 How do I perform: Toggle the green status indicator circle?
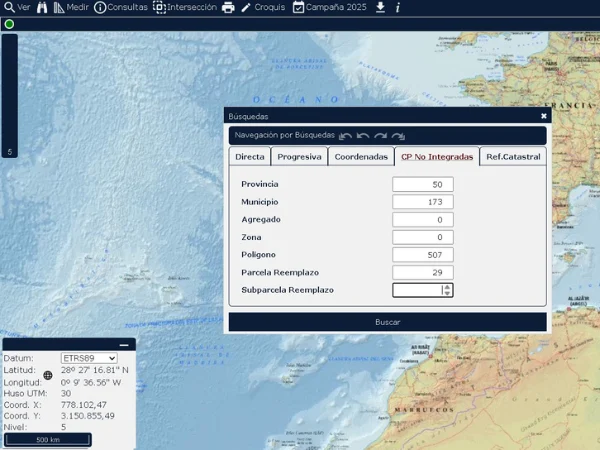click(10, 24)
